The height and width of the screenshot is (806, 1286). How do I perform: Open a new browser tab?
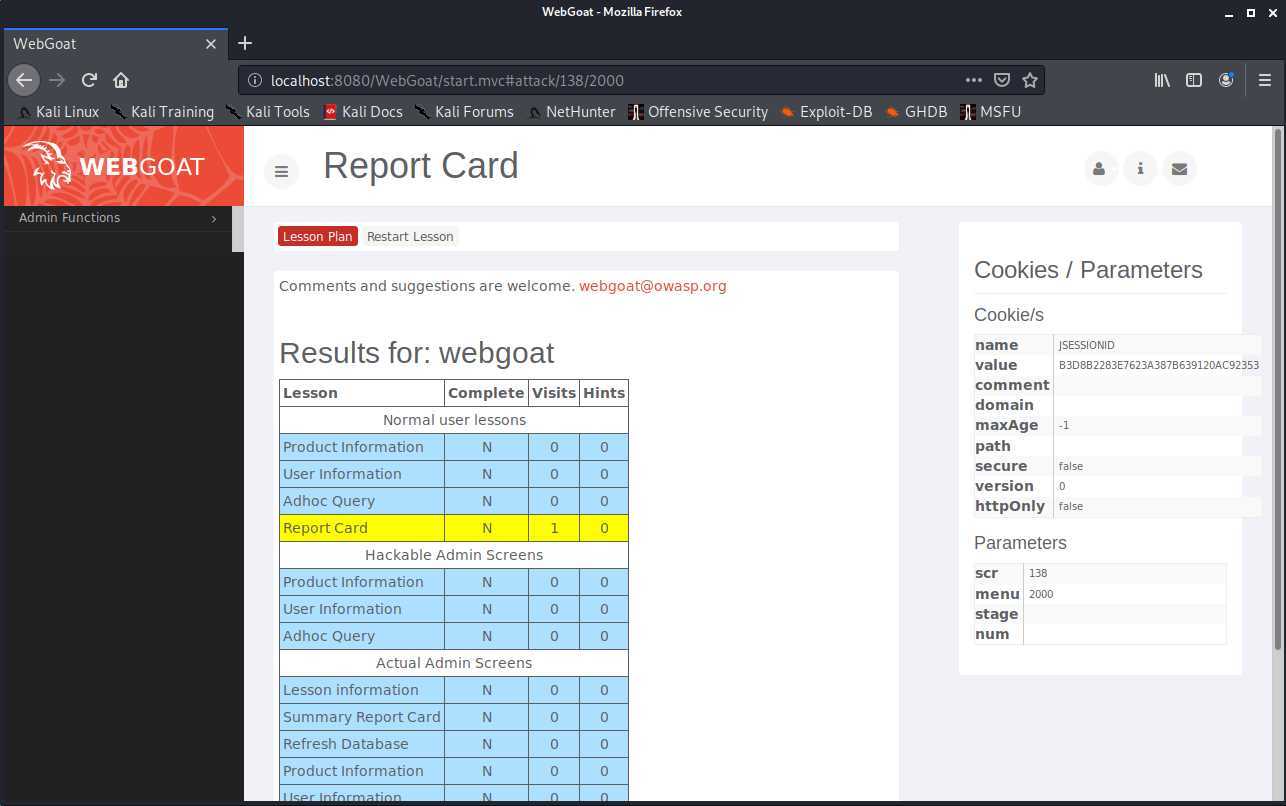point(245,43)
